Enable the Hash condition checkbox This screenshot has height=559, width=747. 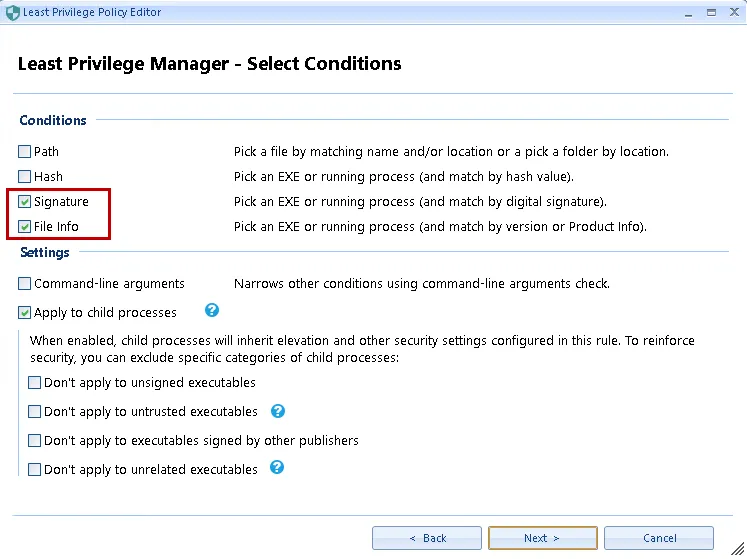(25, 177)
